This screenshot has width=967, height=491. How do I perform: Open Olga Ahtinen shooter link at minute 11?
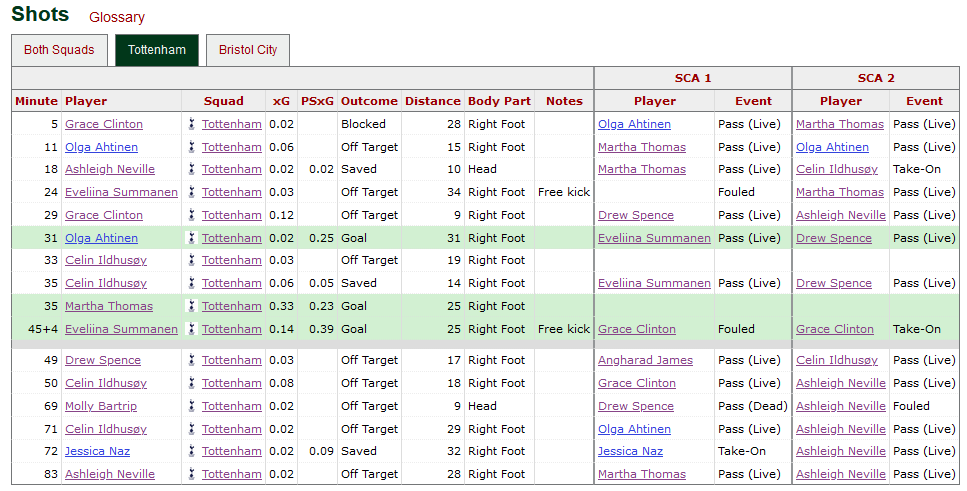[101, 147]
